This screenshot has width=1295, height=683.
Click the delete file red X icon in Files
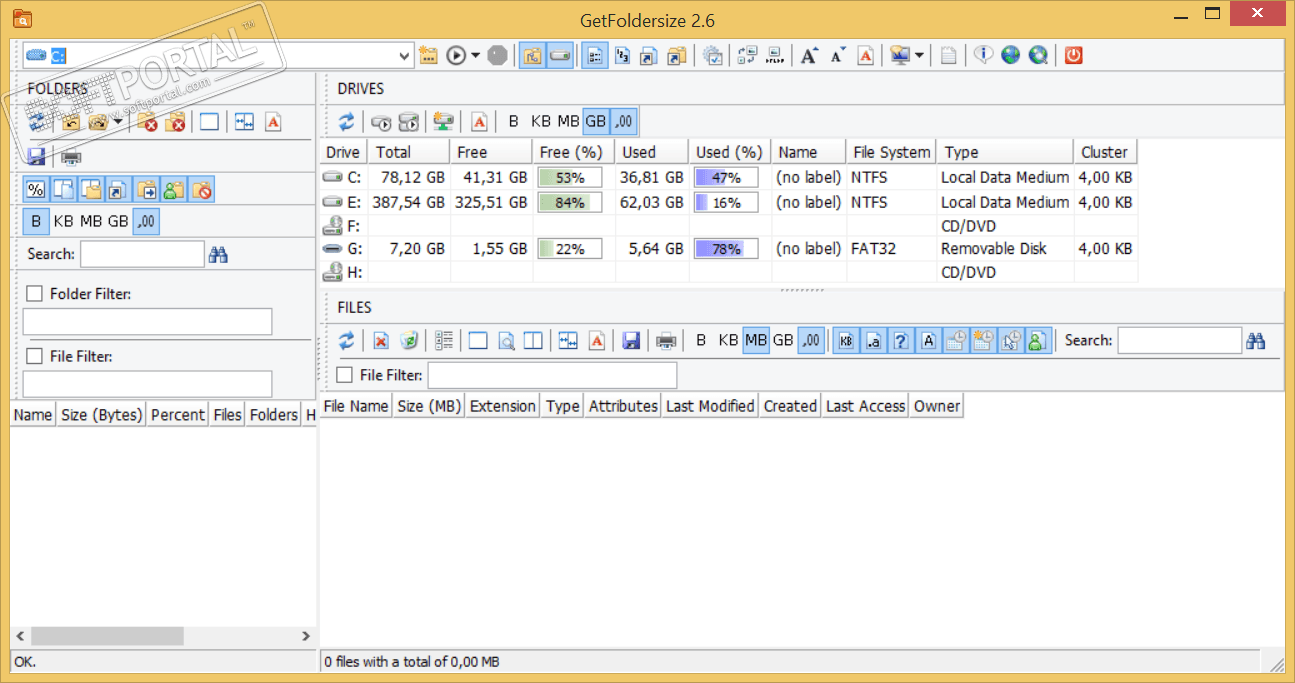click(x=381, y=341)
